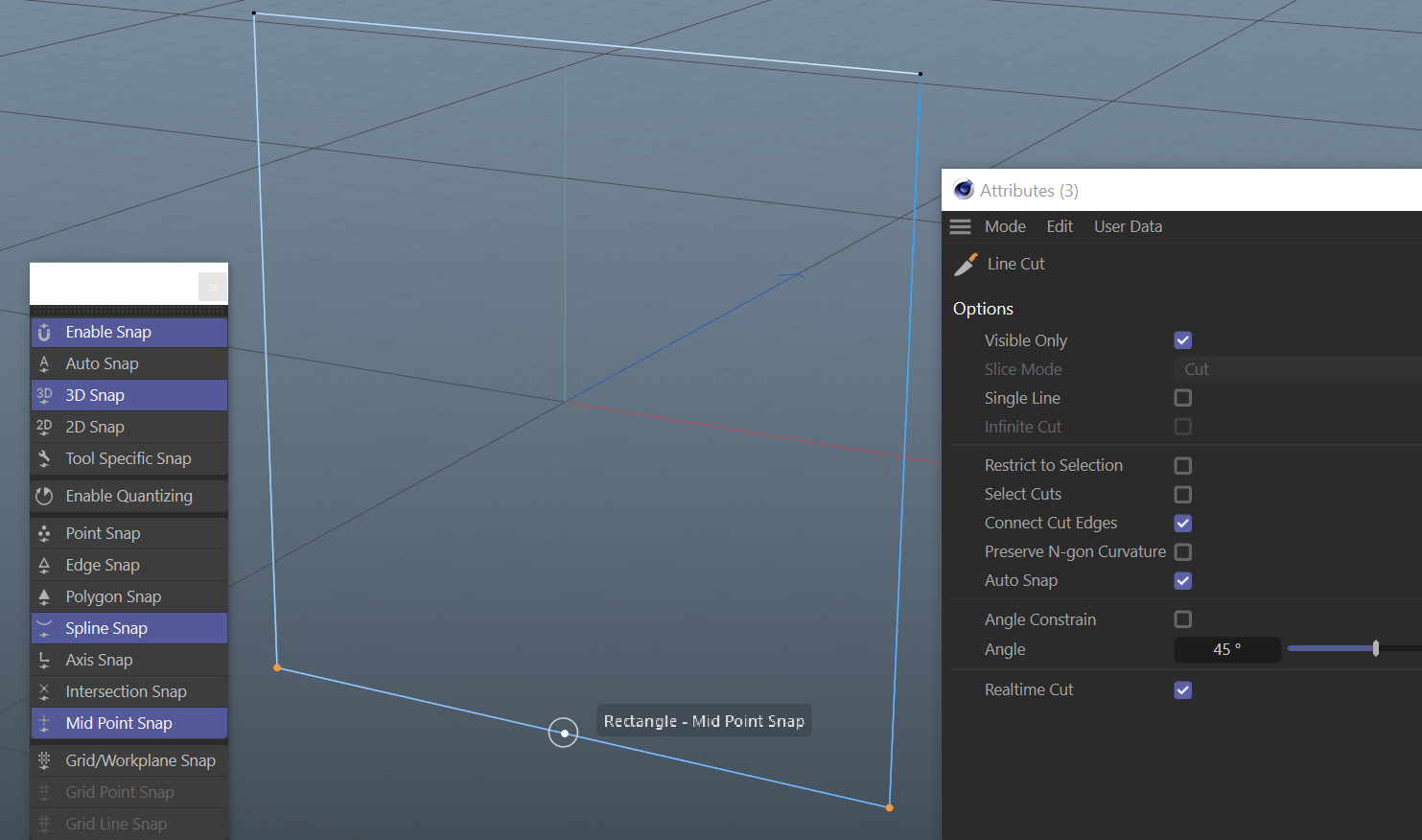Image resolution: width=1422 pixels, height=840 pixels.
Task: Uncheck the Visible Only checkbox
Action: point(1182,340)
